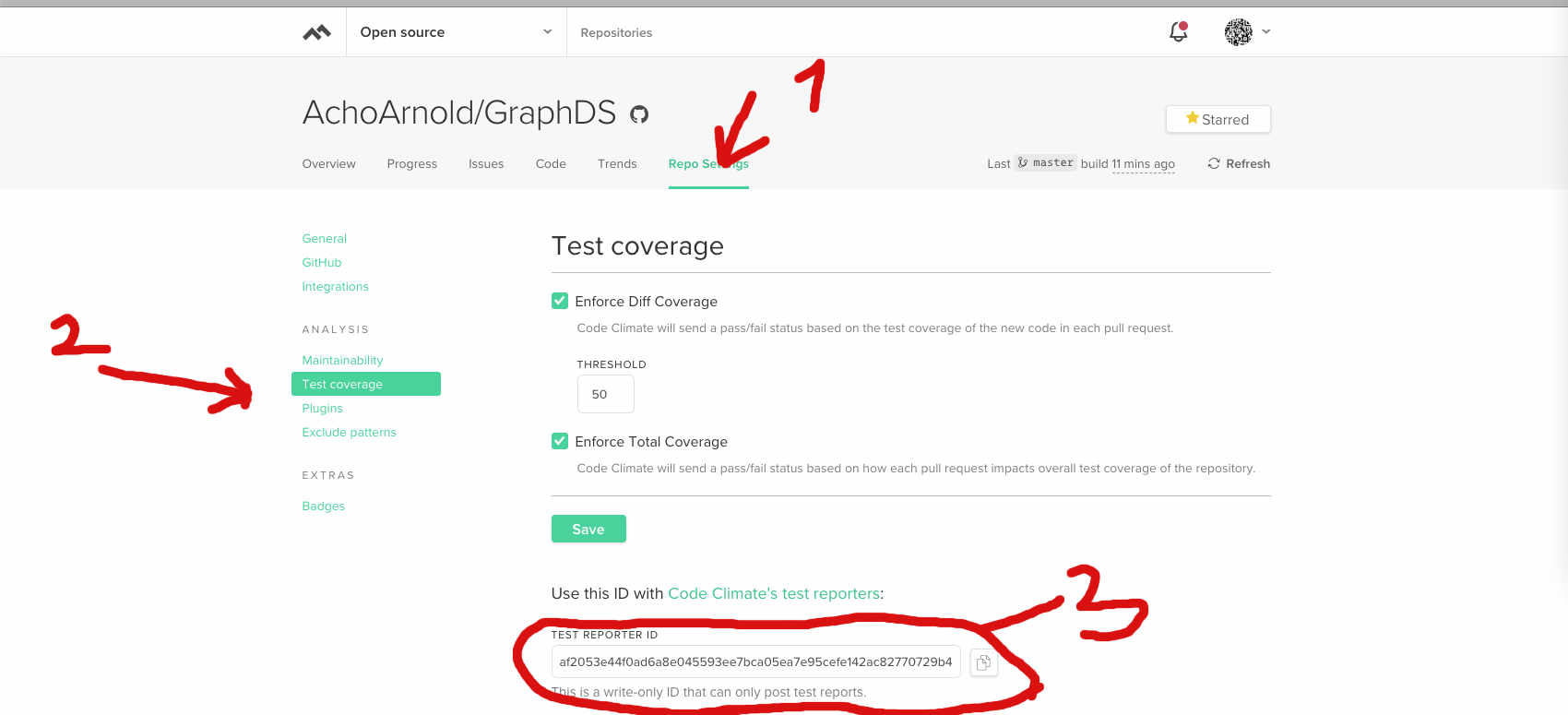Open GitHub settings in sidebar
1568x715 pixels.
(322, 262)
